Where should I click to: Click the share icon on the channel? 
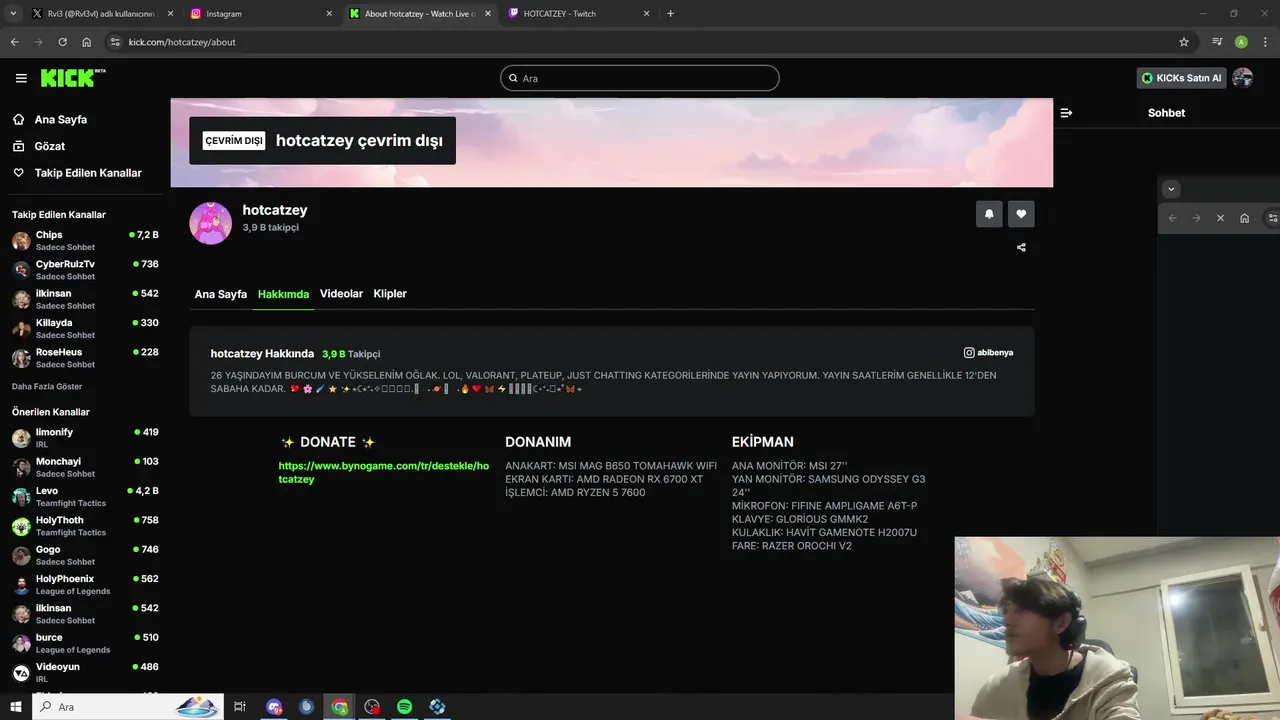pyautogui.click(x=1021, y=247)
